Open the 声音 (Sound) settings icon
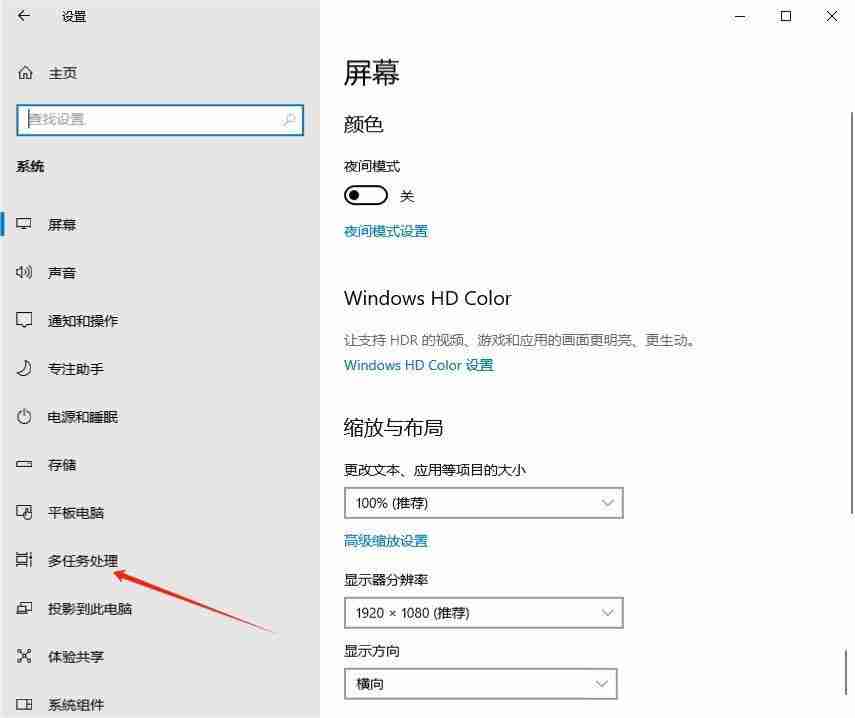The image size is (855, 718). click(x=24, y=272)
